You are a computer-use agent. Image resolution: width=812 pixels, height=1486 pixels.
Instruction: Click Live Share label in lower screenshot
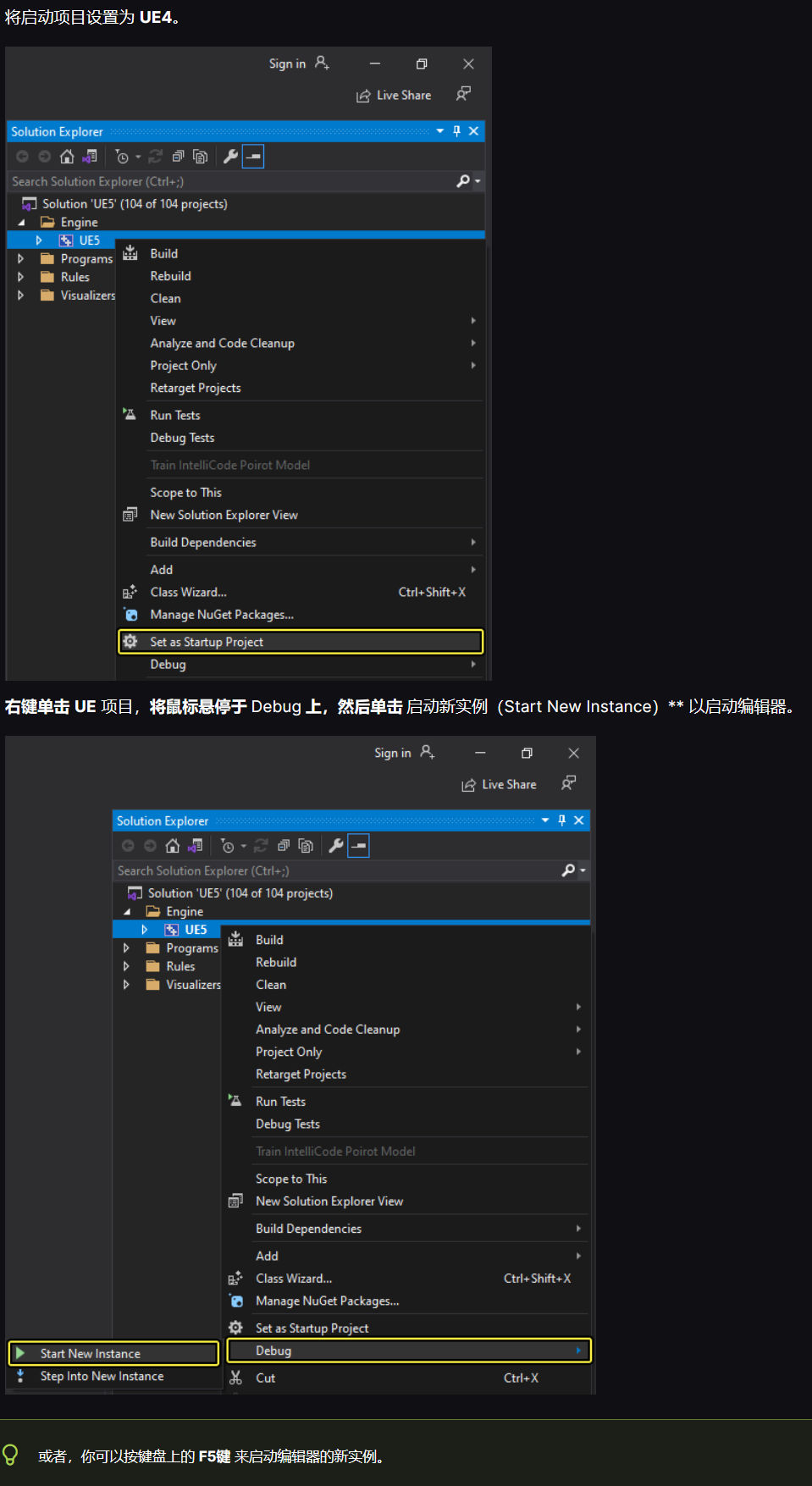(509, 785)
